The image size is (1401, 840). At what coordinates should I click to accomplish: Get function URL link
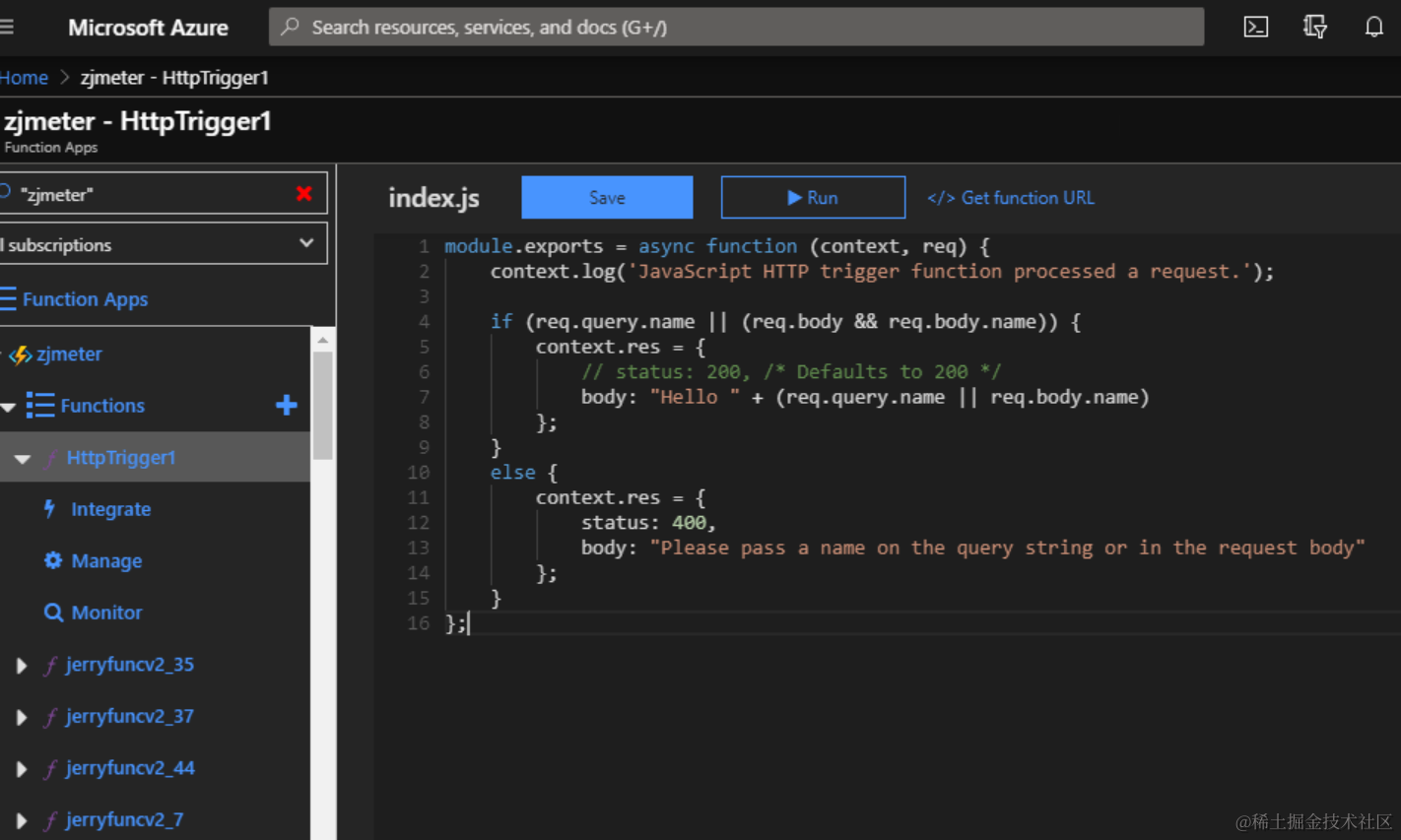[x=1011, y=198]
